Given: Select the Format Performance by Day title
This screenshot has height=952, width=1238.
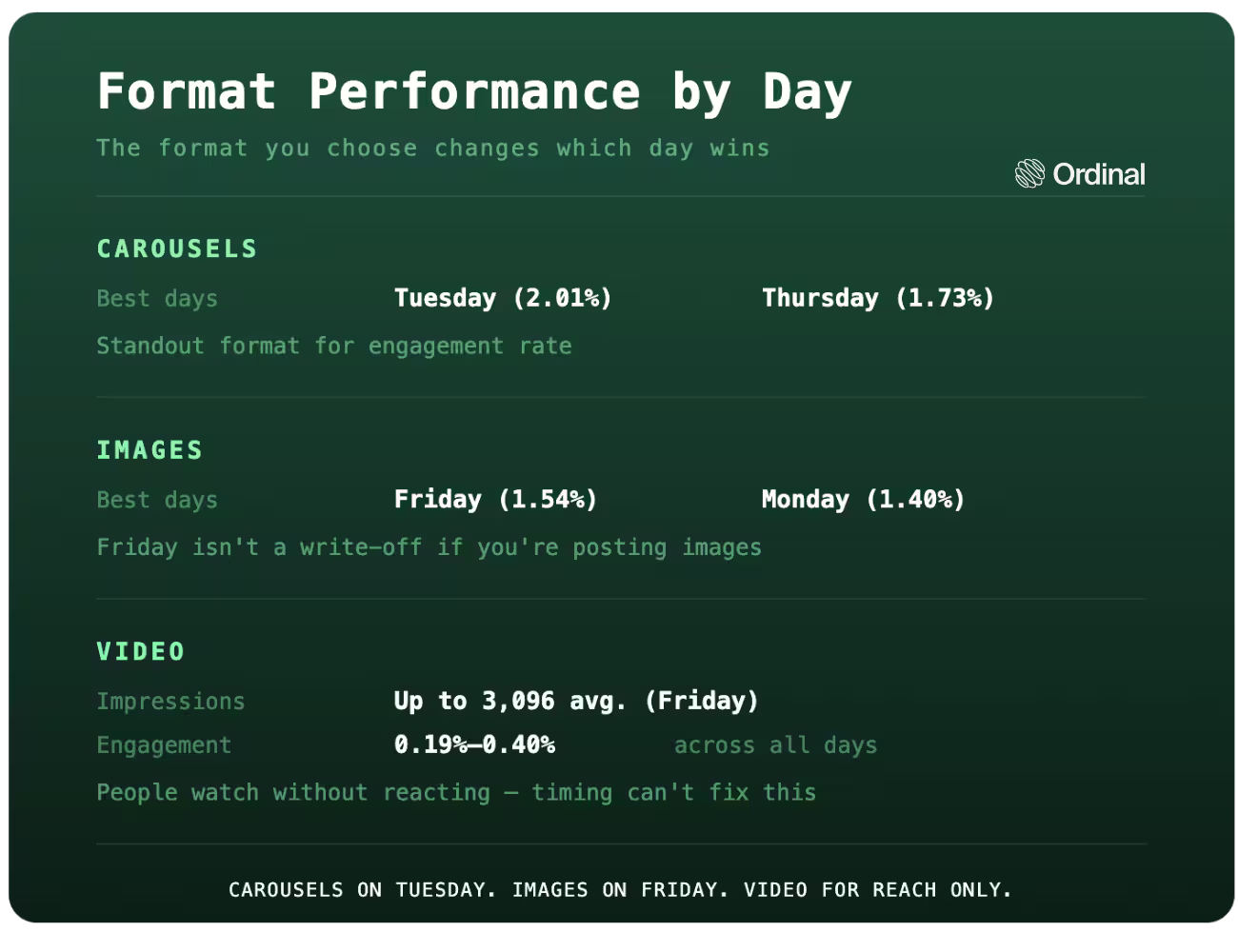Looking at the screenshot, I should [474, 92].
